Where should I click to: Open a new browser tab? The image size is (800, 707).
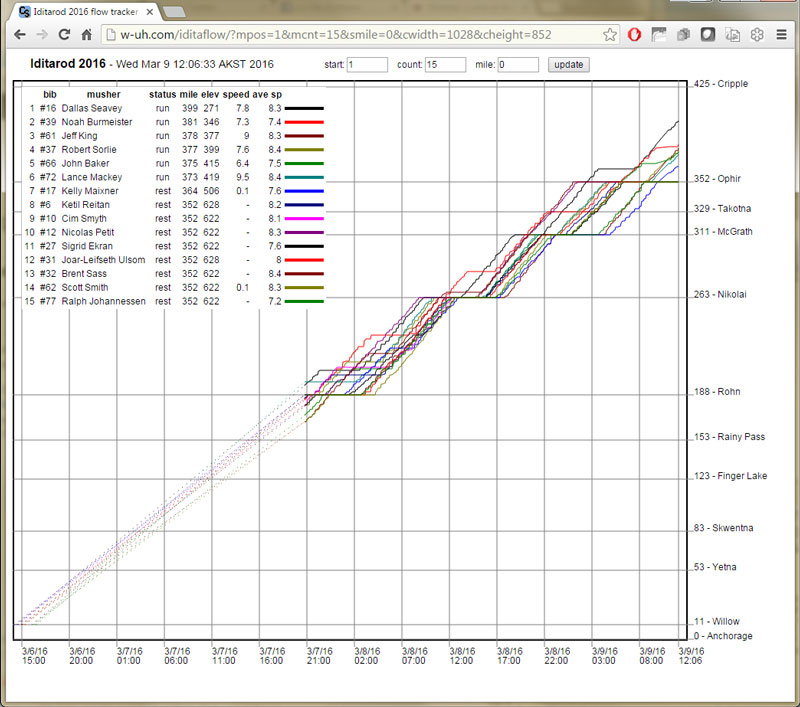coord(174,12)
